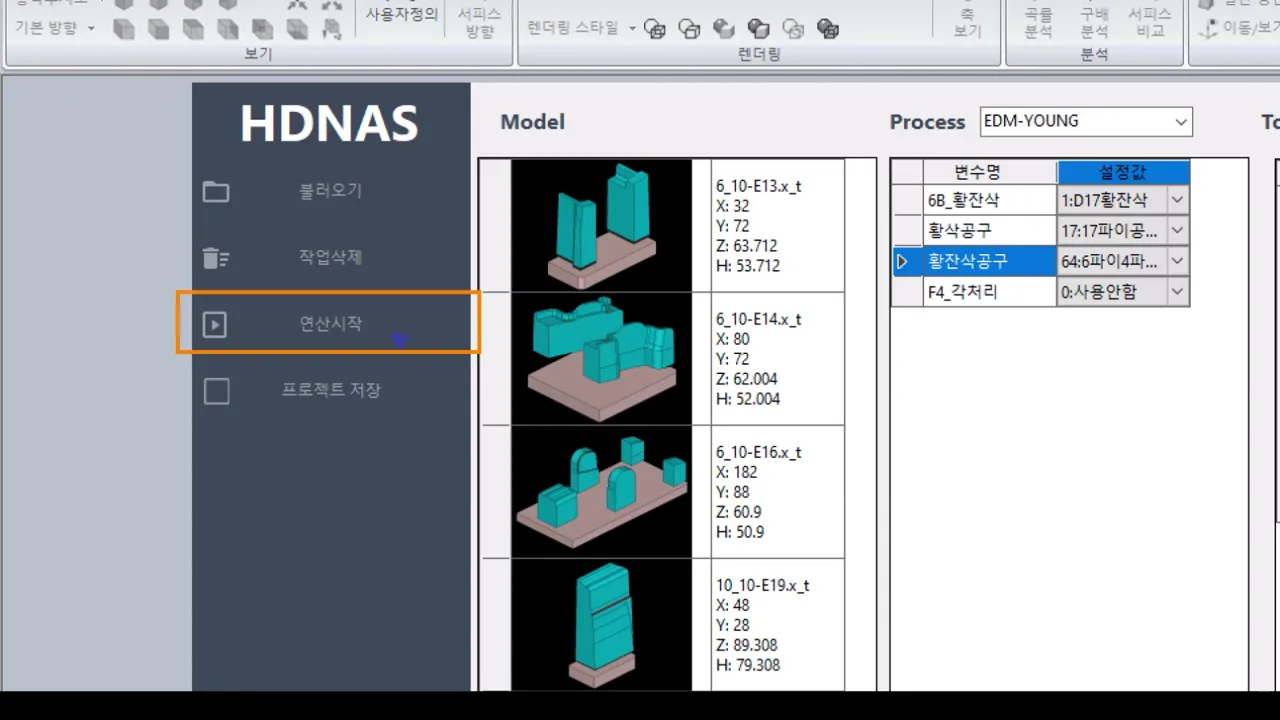Click the folder icon beside 불러오기
Image resolution: width=1280 pixels, height=720 pixels.
(216, 192)
